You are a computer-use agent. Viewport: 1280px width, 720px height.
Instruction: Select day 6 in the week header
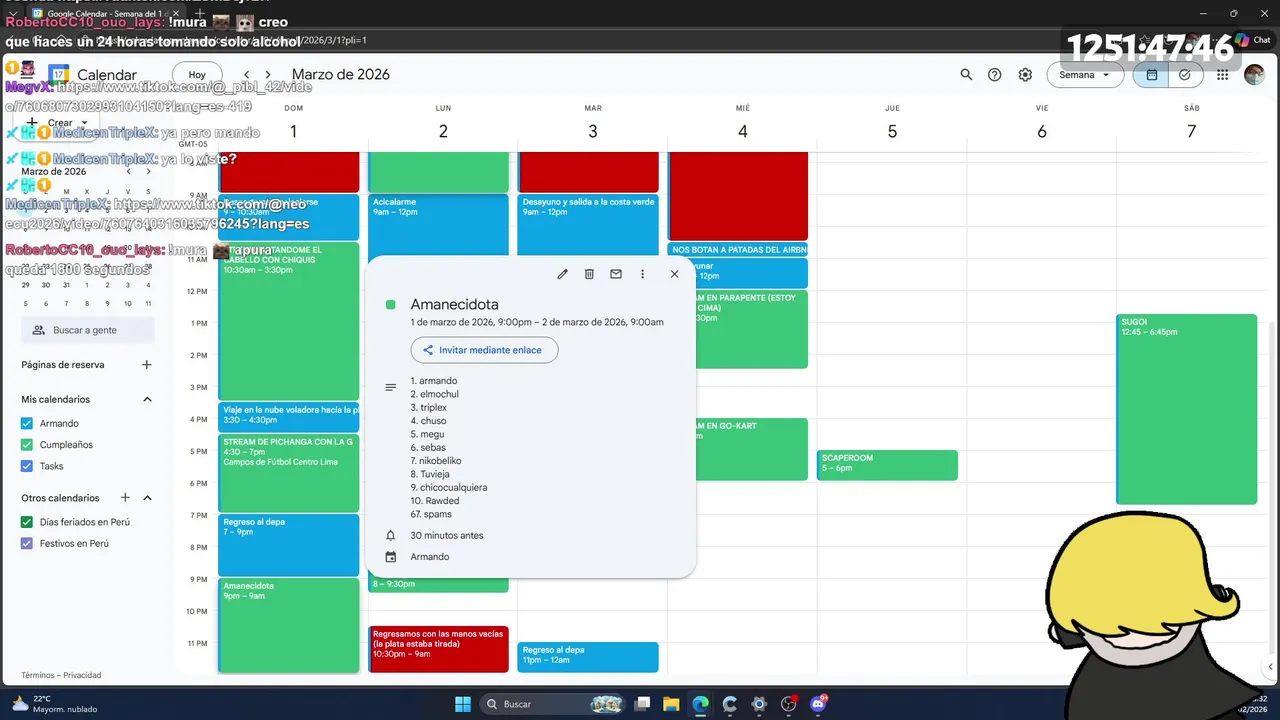pyautogui.click(x=1042, y=131)
